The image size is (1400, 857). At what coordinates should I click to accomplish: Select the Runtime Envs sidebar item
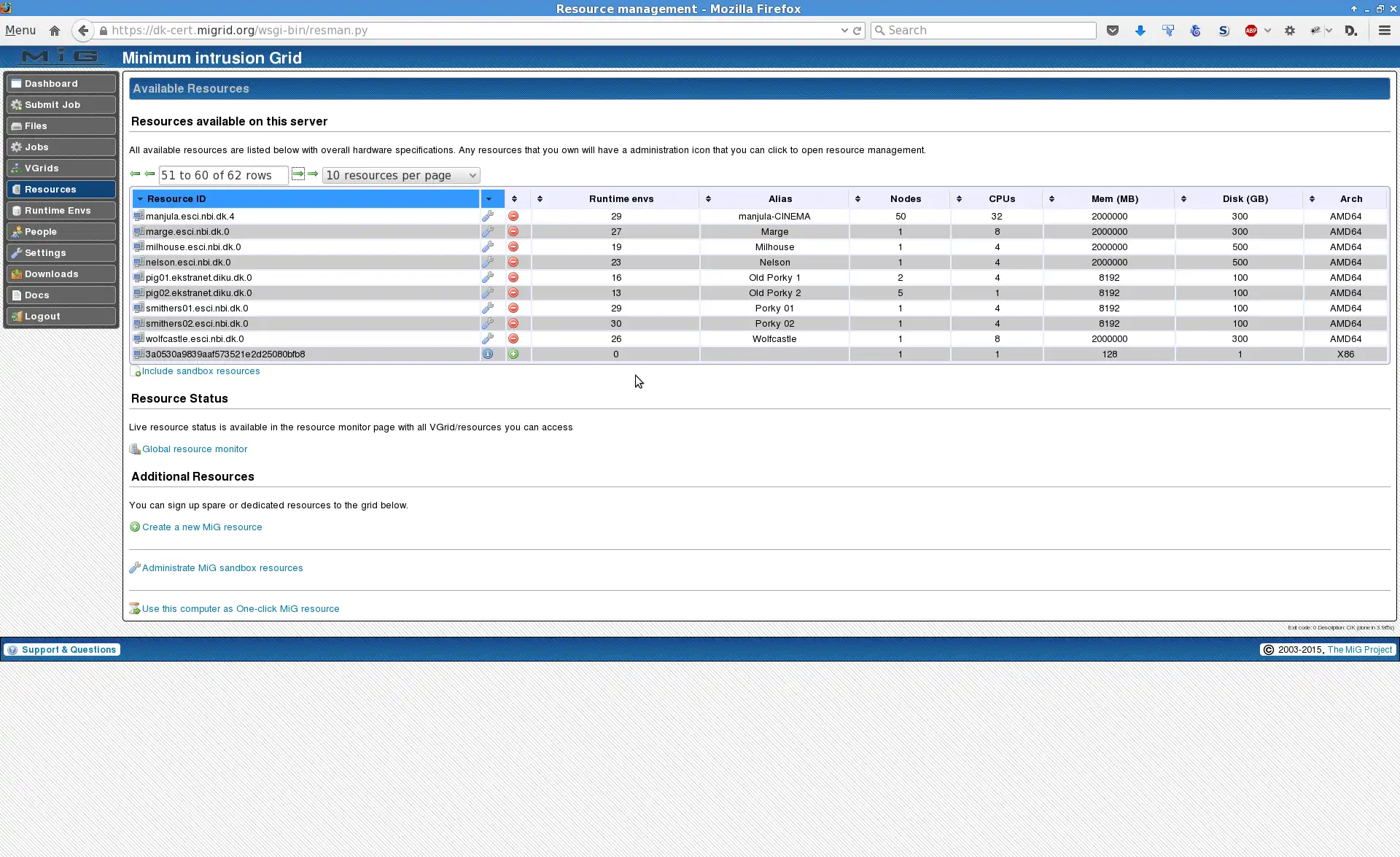tap(57, 210)
